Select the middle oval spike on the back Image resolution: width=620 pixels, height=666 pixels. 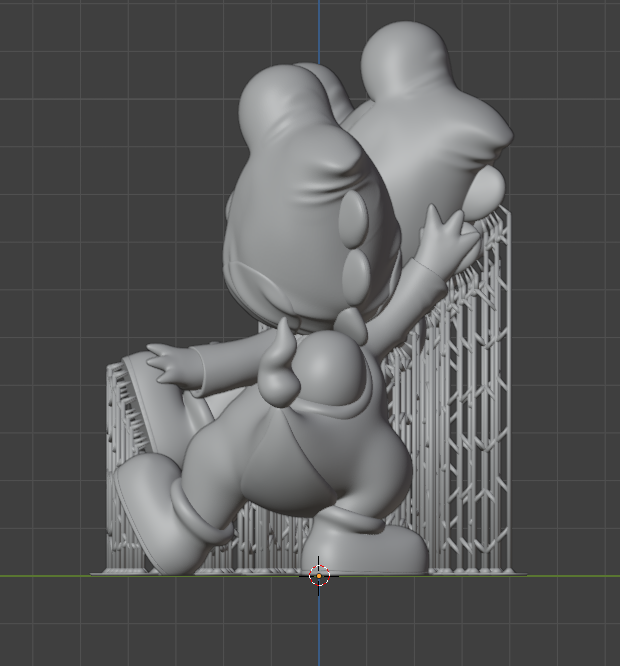353,266
